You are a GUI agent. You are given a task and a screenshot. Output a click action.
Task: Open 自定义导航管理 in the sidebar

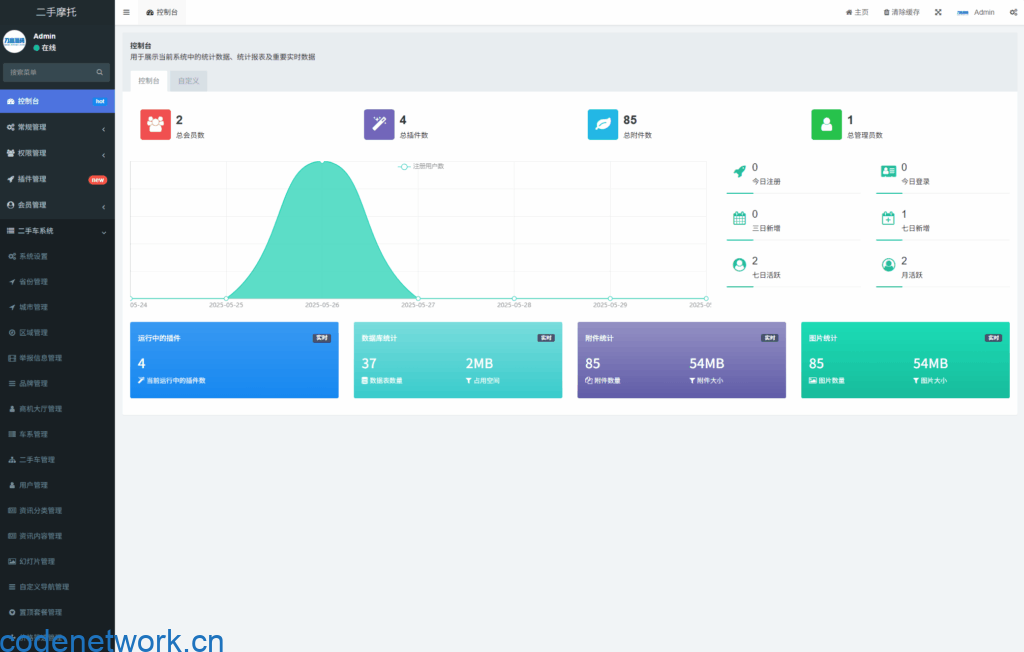pos(57,587)
